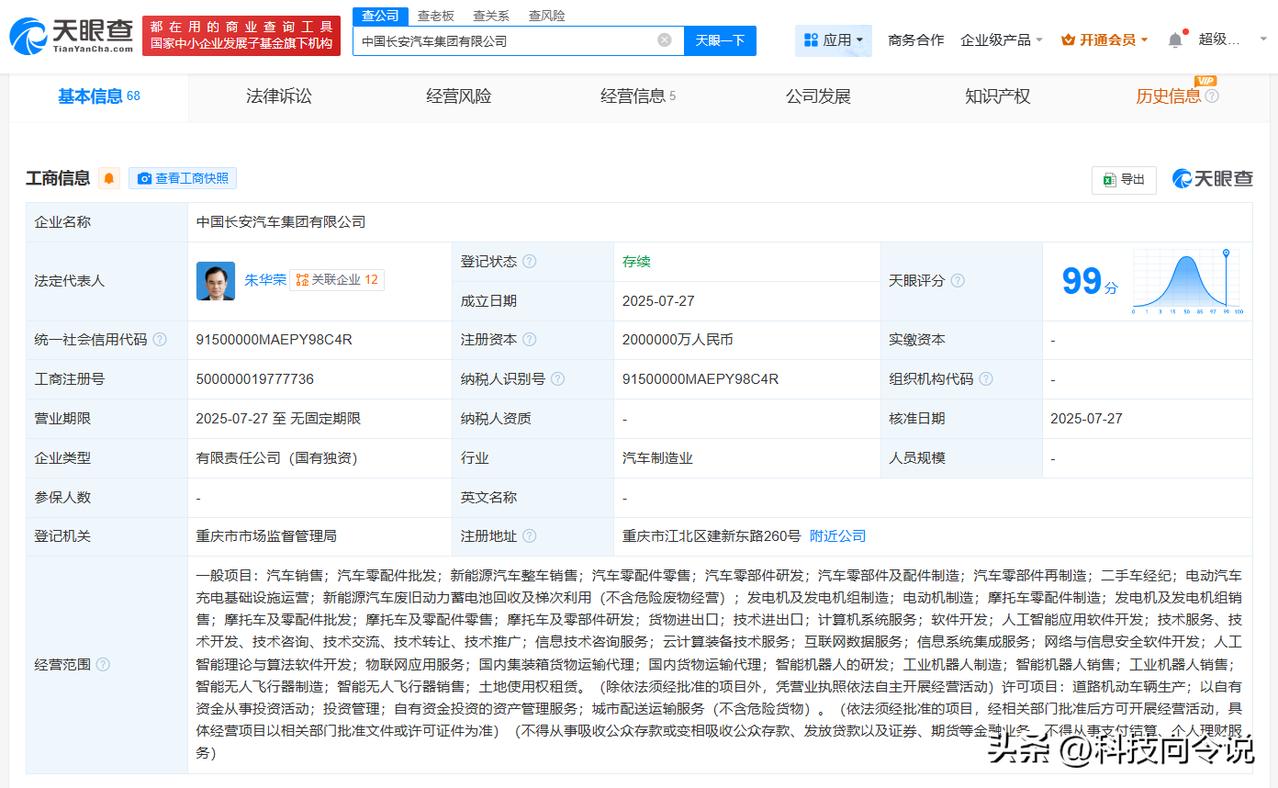Expand the 开通会员 dropdown
Viewport: 1278px width, 788px height.
point(1105,40)
